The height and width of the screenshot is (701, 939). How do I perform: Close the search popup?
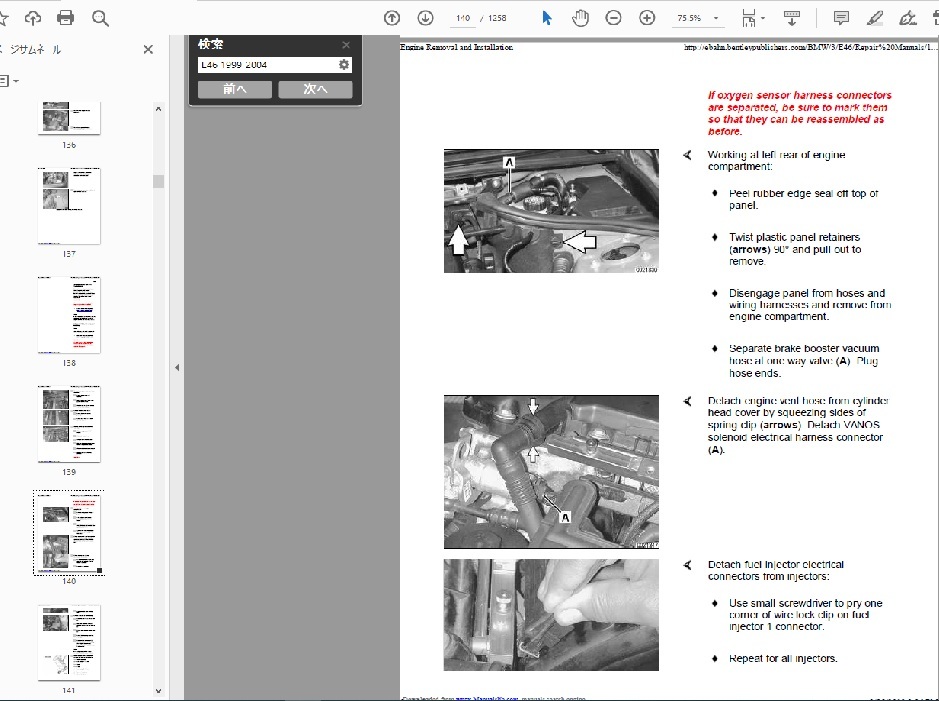346,45
